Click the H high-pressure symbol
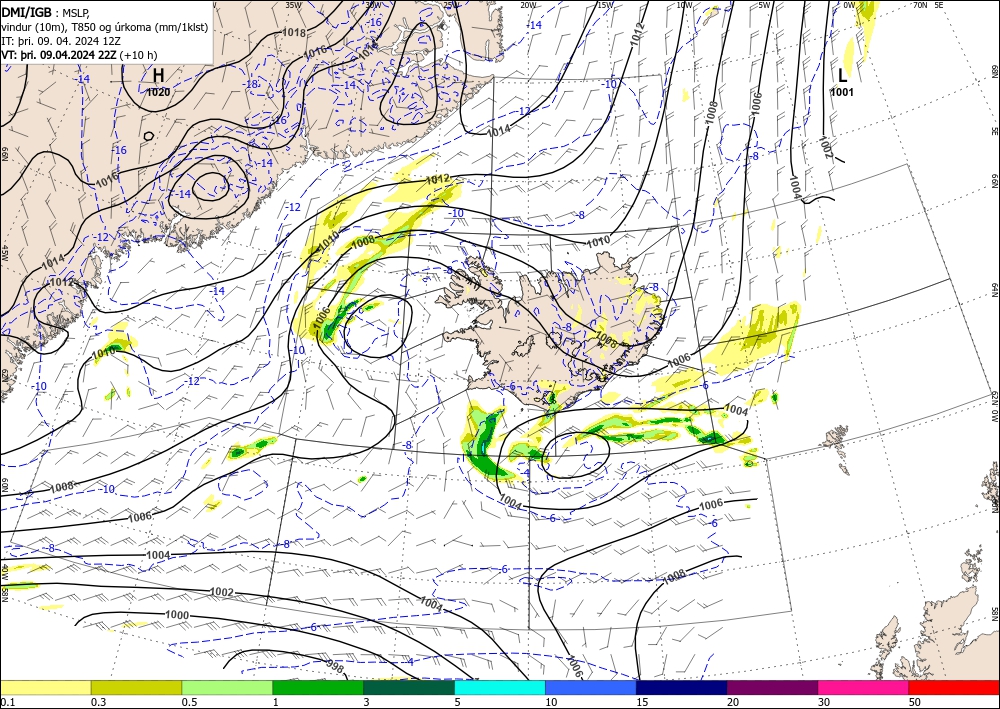This screenshot has height=709, width=1000. click(x=158, y=75)
